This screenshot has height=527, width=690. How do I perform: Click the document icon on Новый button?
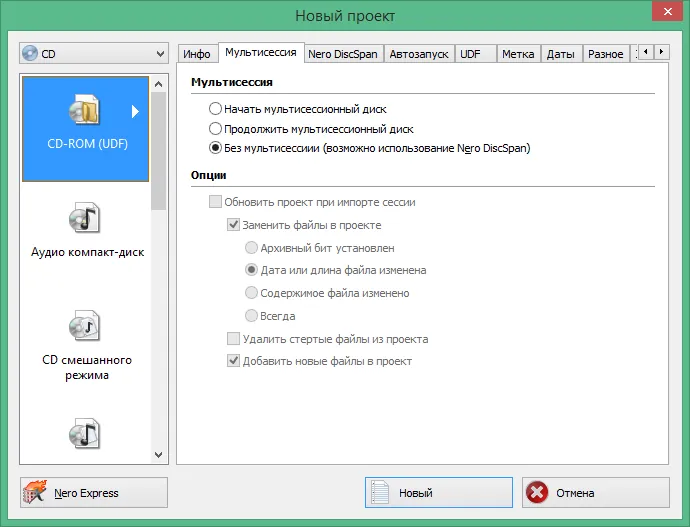(379, 493)
